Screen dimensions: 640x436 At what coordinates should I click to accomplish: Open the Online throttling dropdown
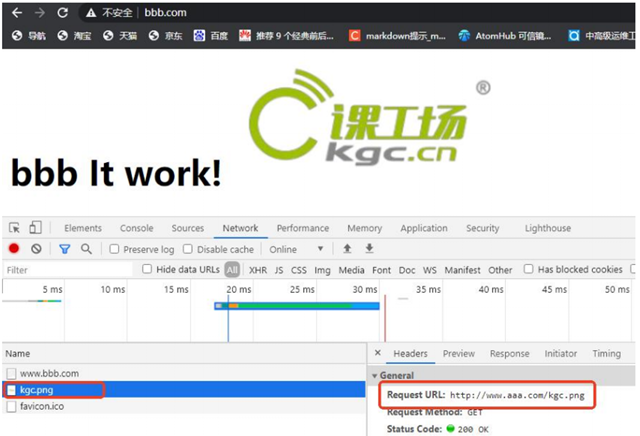tap(296, 249)
